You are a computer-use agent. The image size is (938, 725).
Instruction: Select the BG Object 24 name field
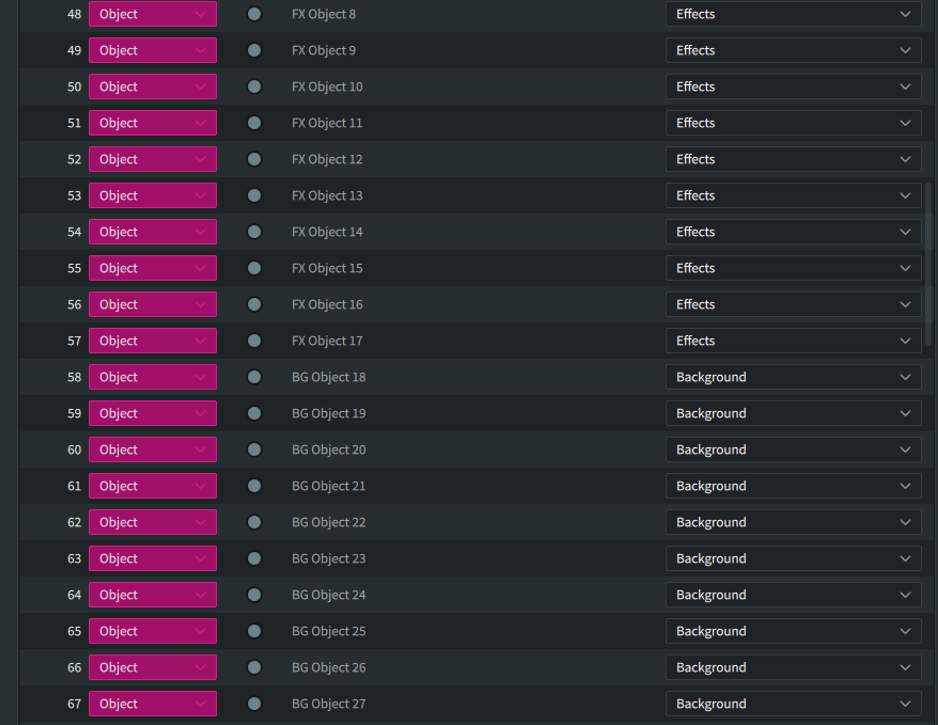tap(329, 595)
